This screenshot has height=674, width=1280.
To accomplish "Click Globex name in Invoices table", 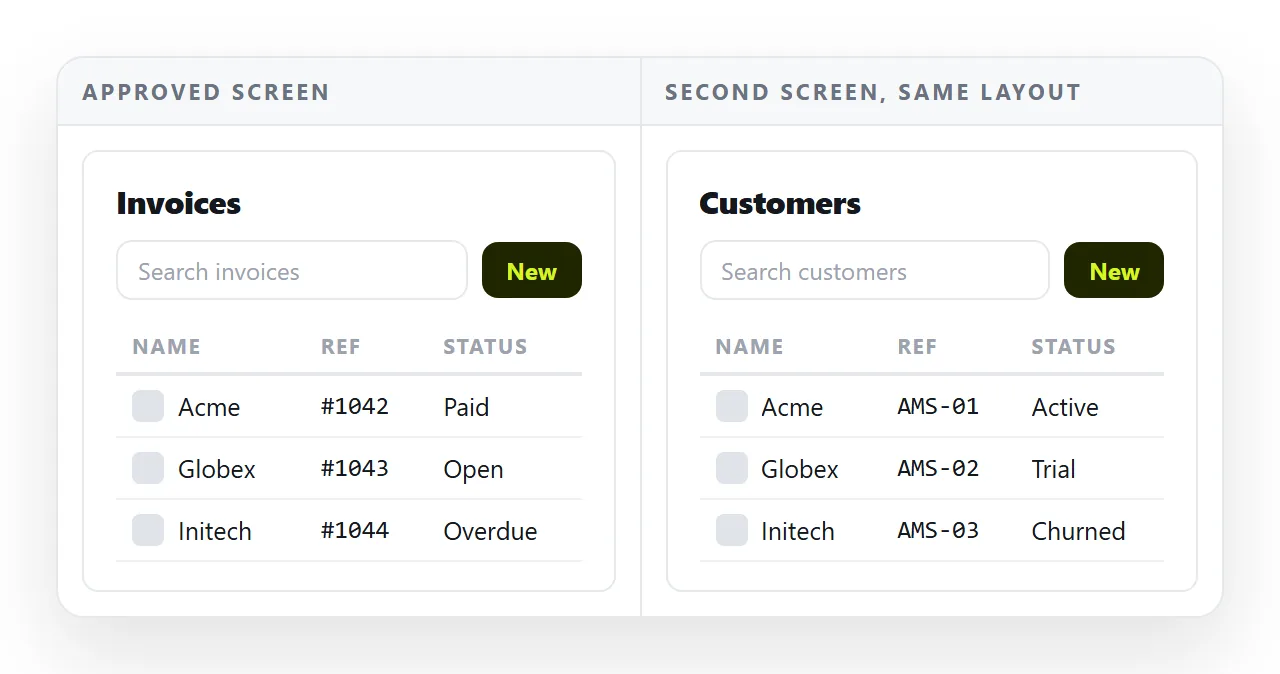I will coord(217,469).
